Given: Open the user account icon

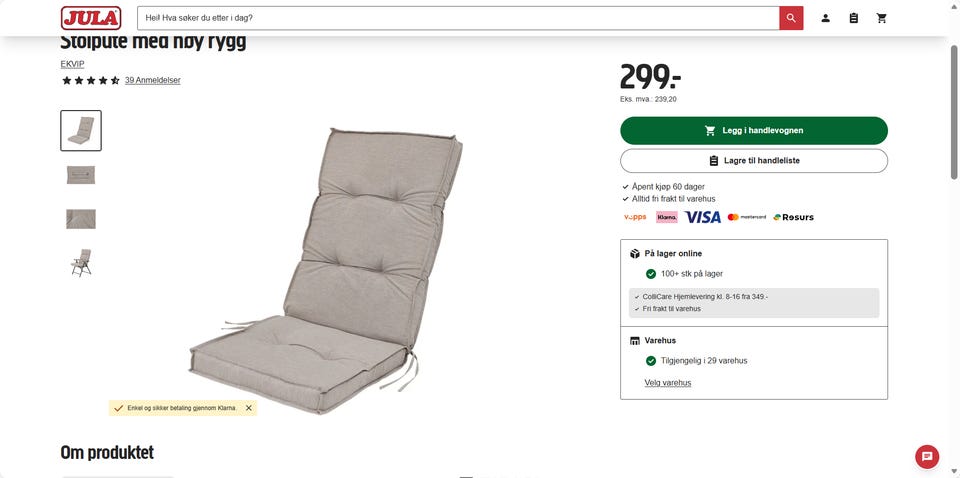Looking at the screenshot, I should pos(825,18).
